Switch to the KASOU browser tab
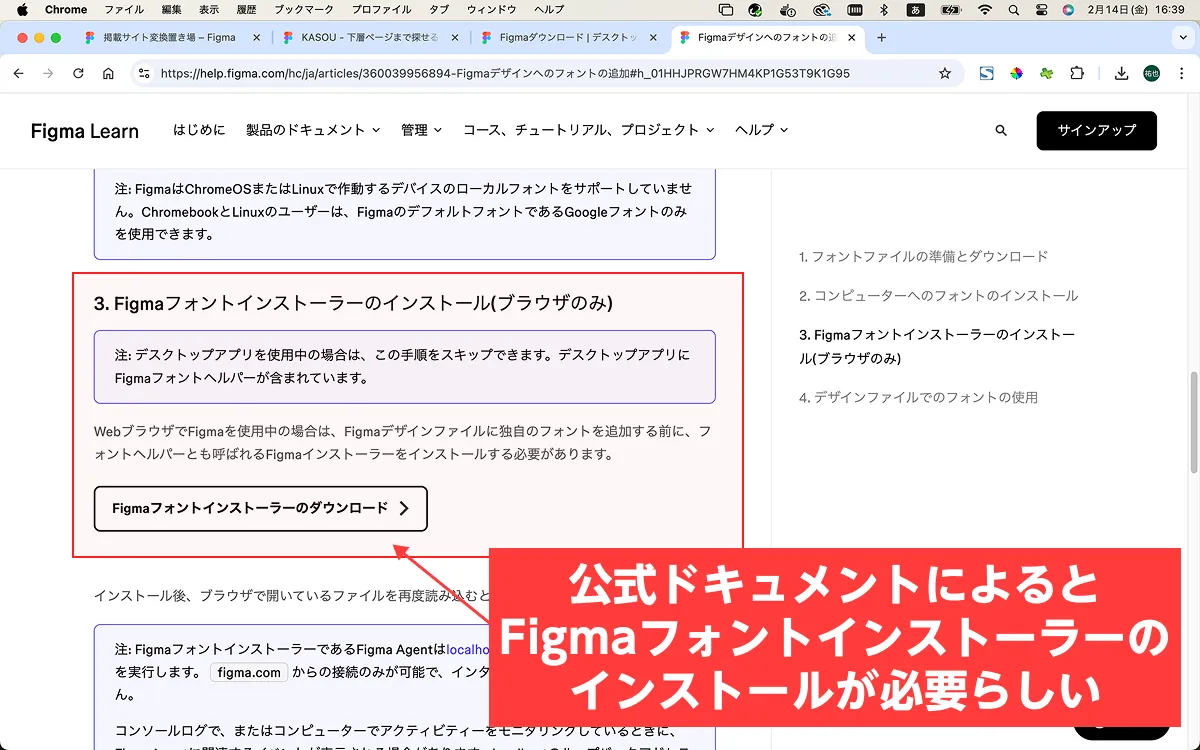Image resolution: width=1200 pixels, height=750 pixels. click(369, 38)
